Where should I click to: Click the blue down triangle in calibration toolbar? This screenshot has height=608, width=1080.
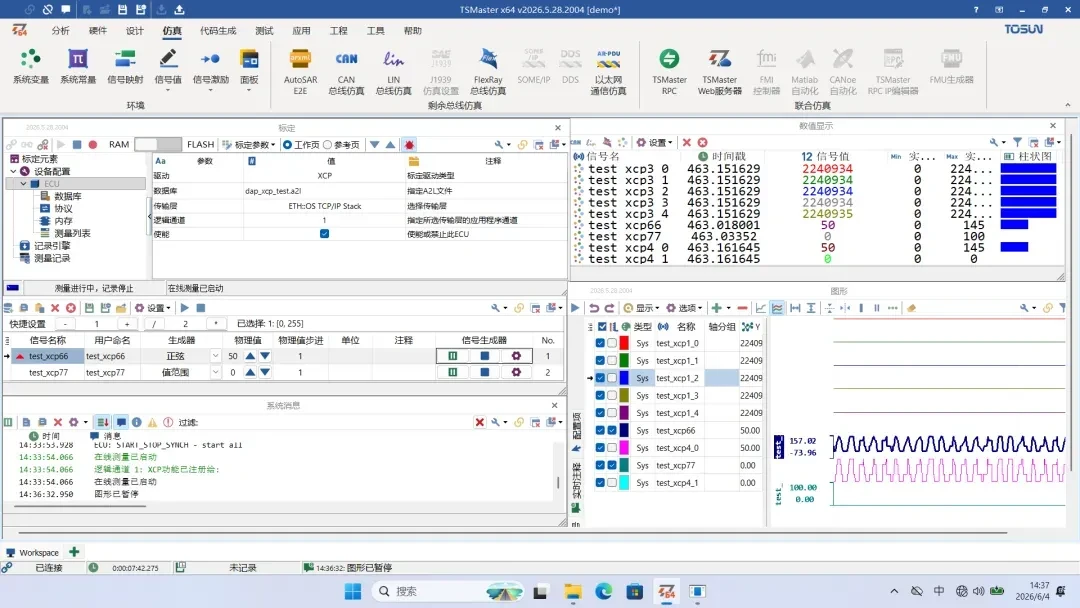[x=374, y=145]
